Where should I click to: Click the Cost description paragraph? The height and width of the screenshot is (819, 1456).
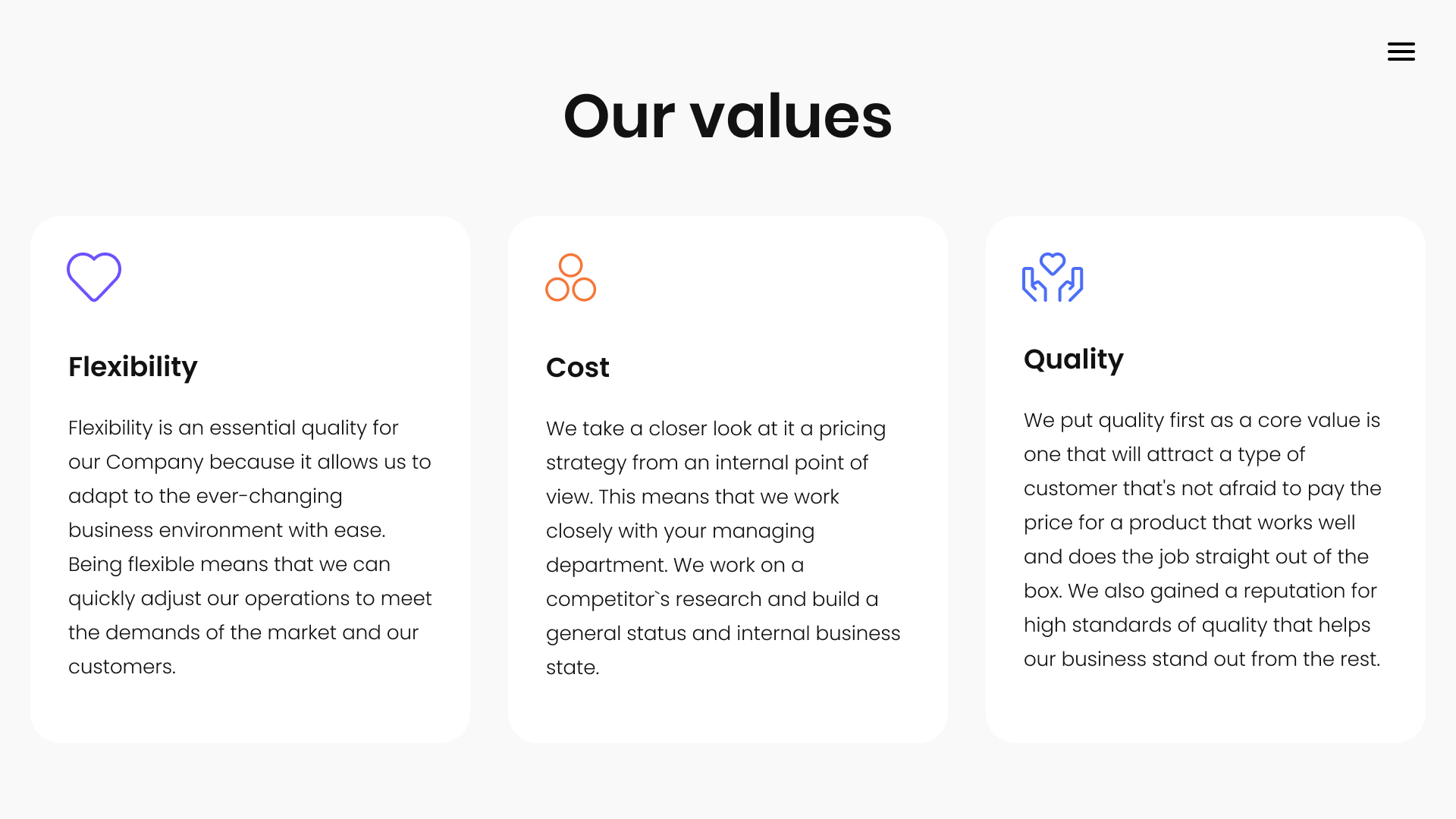[x=723, y=548]
